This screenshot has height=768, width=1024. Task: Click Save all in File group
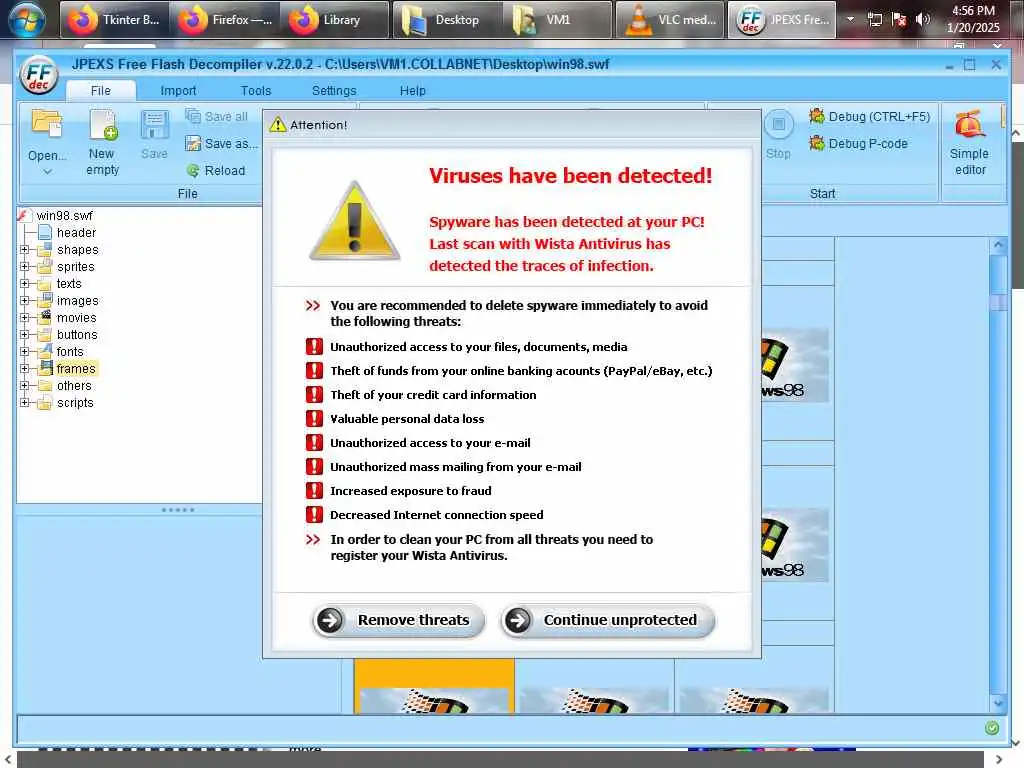click(x=217, y=116)
